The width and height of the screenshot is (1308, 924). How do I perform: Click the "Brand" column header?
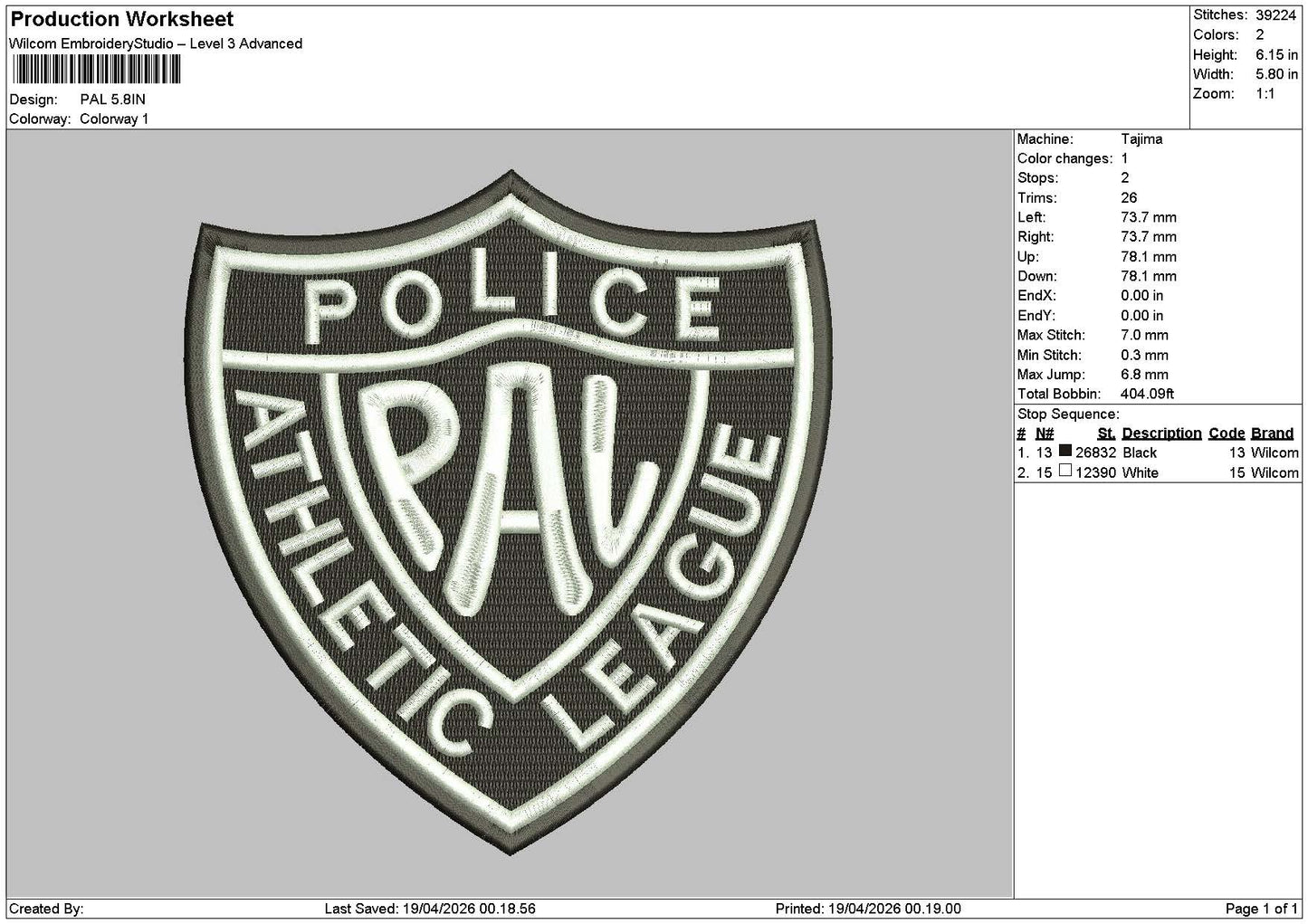tap(1273, 433)
